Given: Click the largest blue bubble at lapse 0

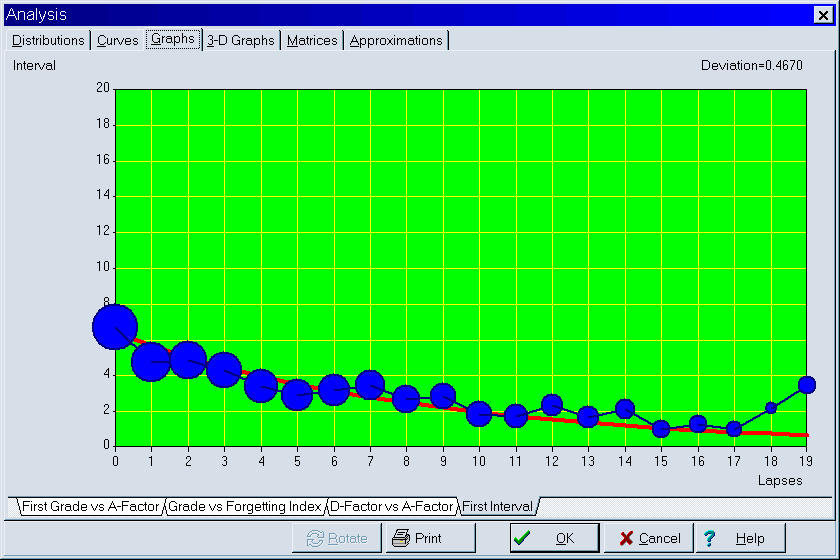Looking at the screenshot, I should (x=115, y=327).
